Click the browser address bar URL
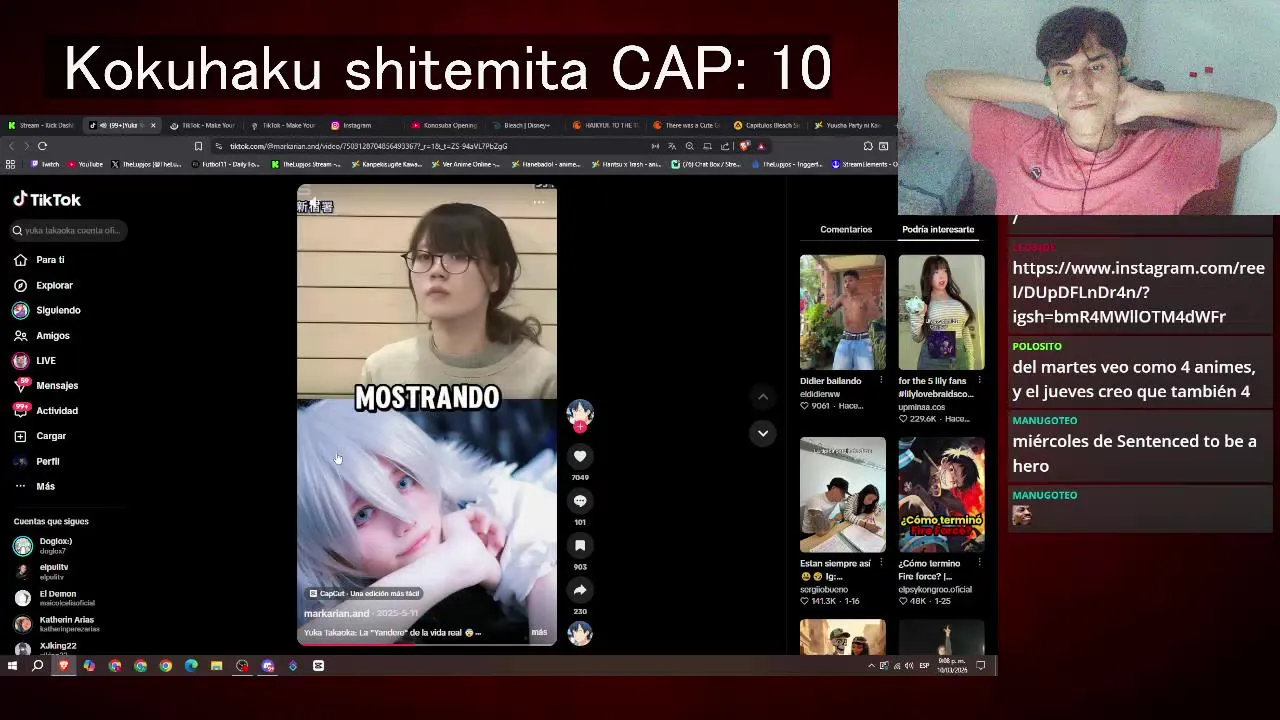The height and width of the screenshot is (720, 1280). 370,146
